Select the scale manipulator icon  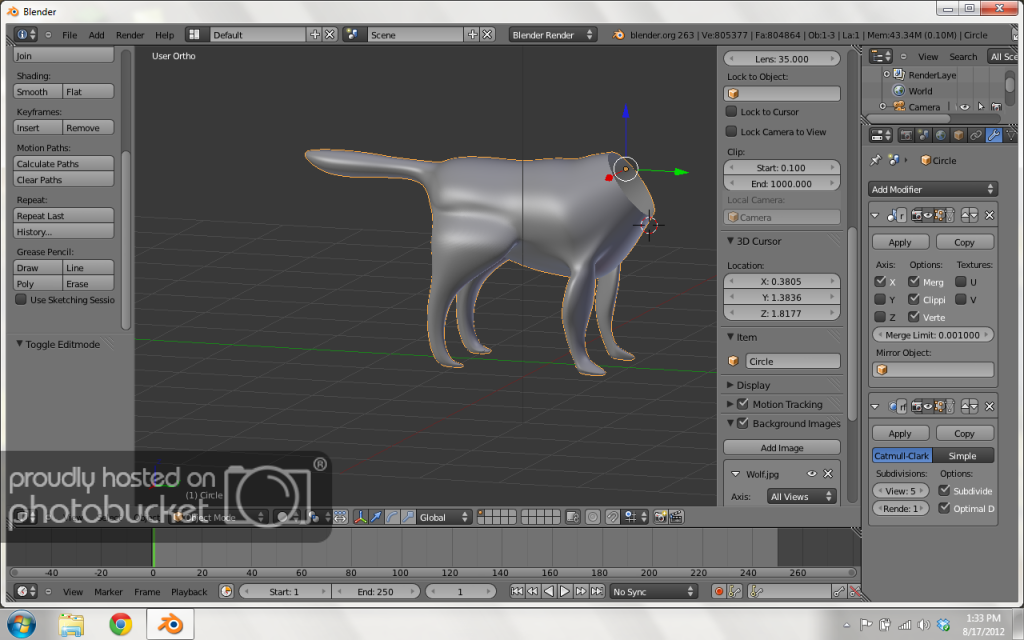[408, 517]
